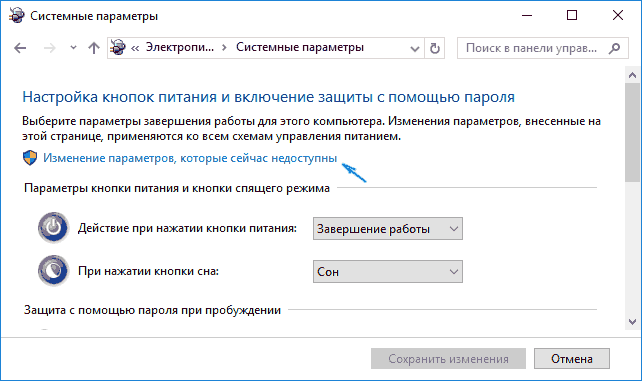The width and height of the screenshot is (642, 381).
Task: Click the scrollbar down arrow
Action: click(x=633, y=322)
